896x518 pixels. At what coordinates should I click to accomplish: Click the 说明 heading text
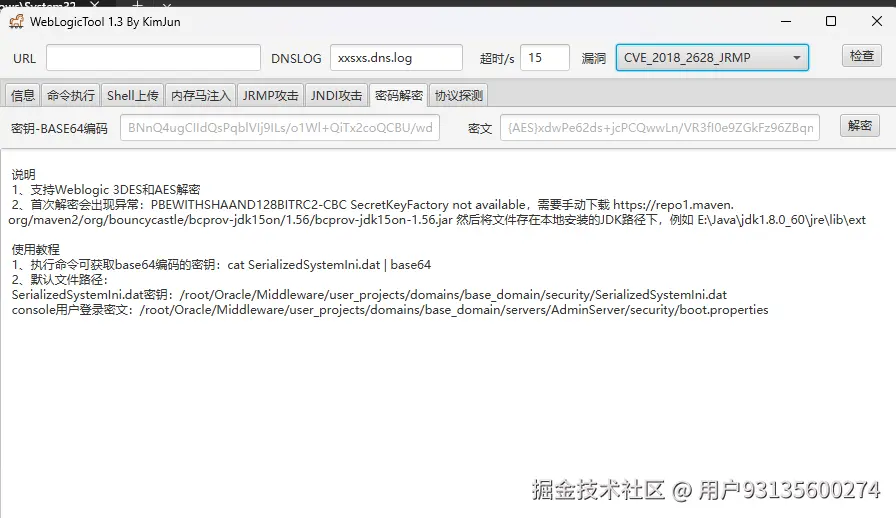[23, 175]
